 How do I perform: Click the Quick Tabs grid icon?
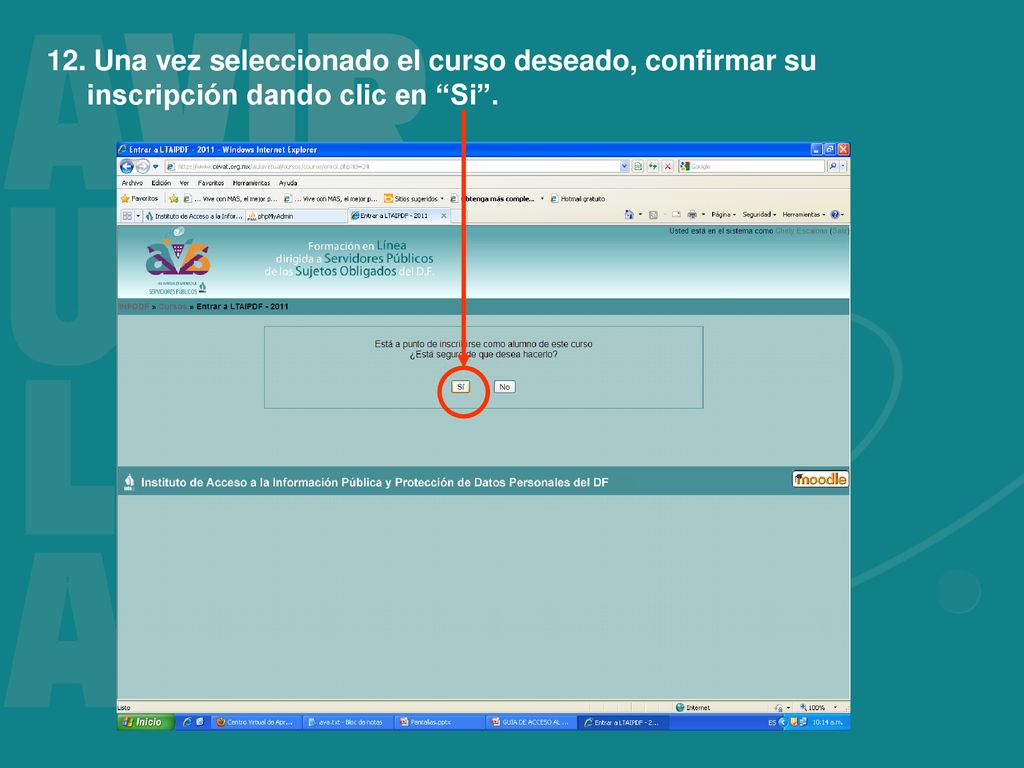127,216
